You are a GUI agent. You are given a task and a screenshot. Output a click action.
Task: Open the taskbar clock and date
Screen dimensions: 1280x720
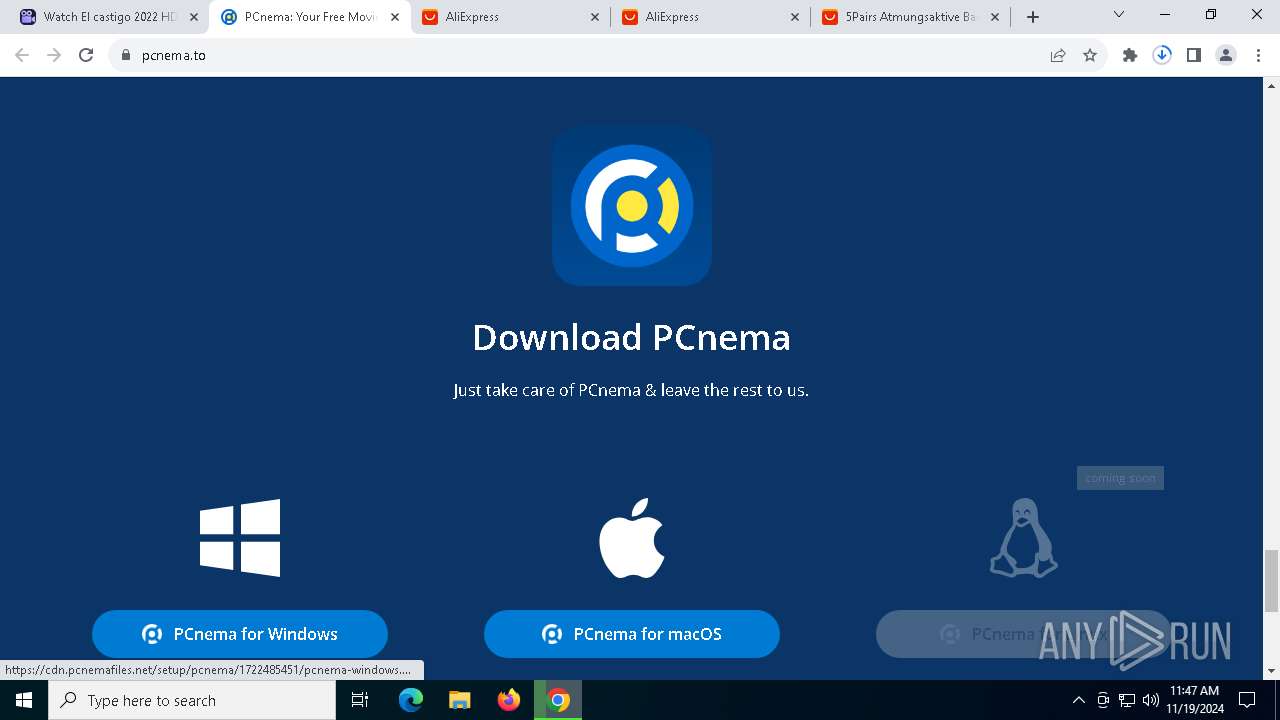click(x=1195, y=700)
